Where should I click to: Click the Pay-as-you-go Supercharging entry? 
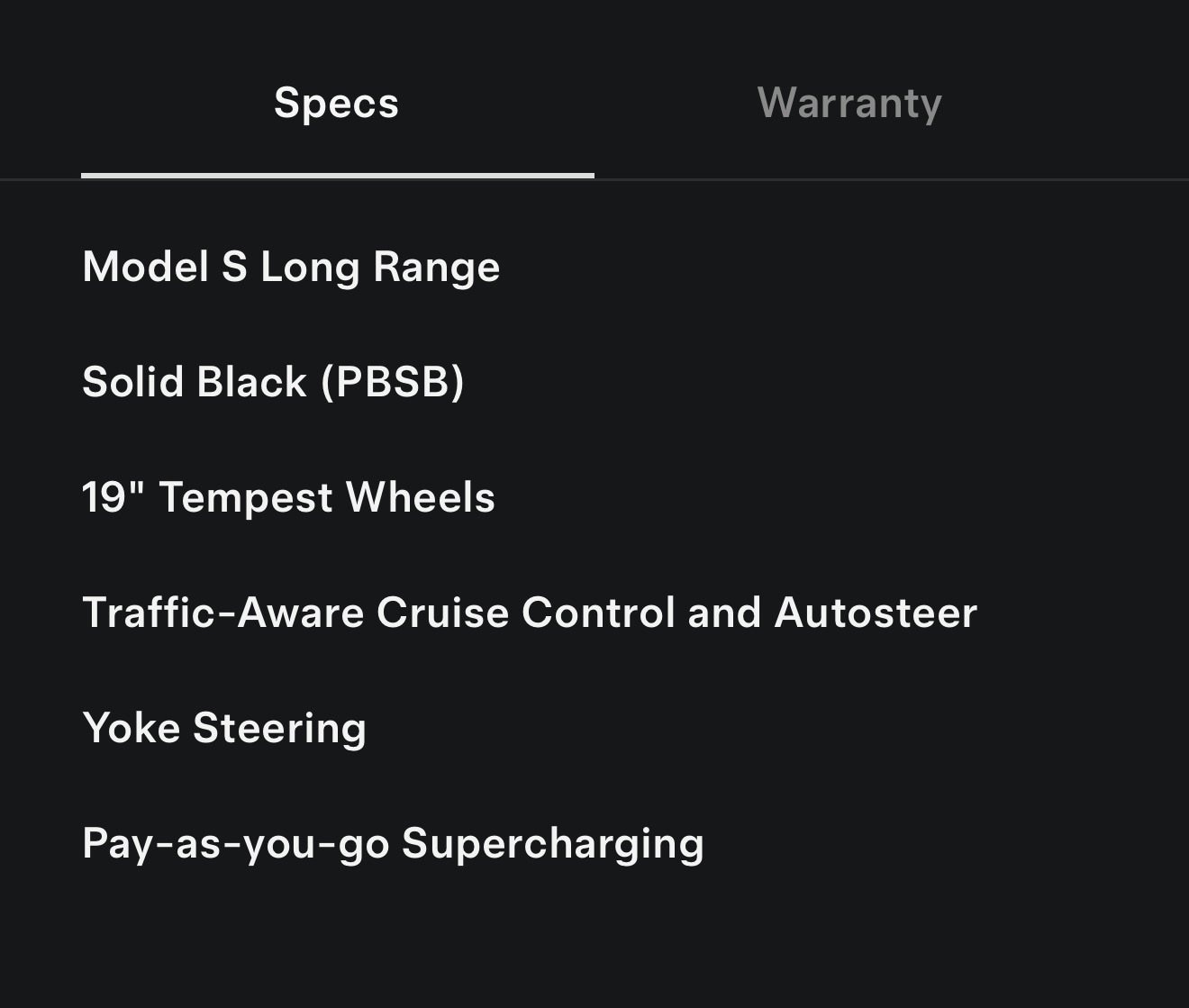pyautogui.click(x=393, y=844)
